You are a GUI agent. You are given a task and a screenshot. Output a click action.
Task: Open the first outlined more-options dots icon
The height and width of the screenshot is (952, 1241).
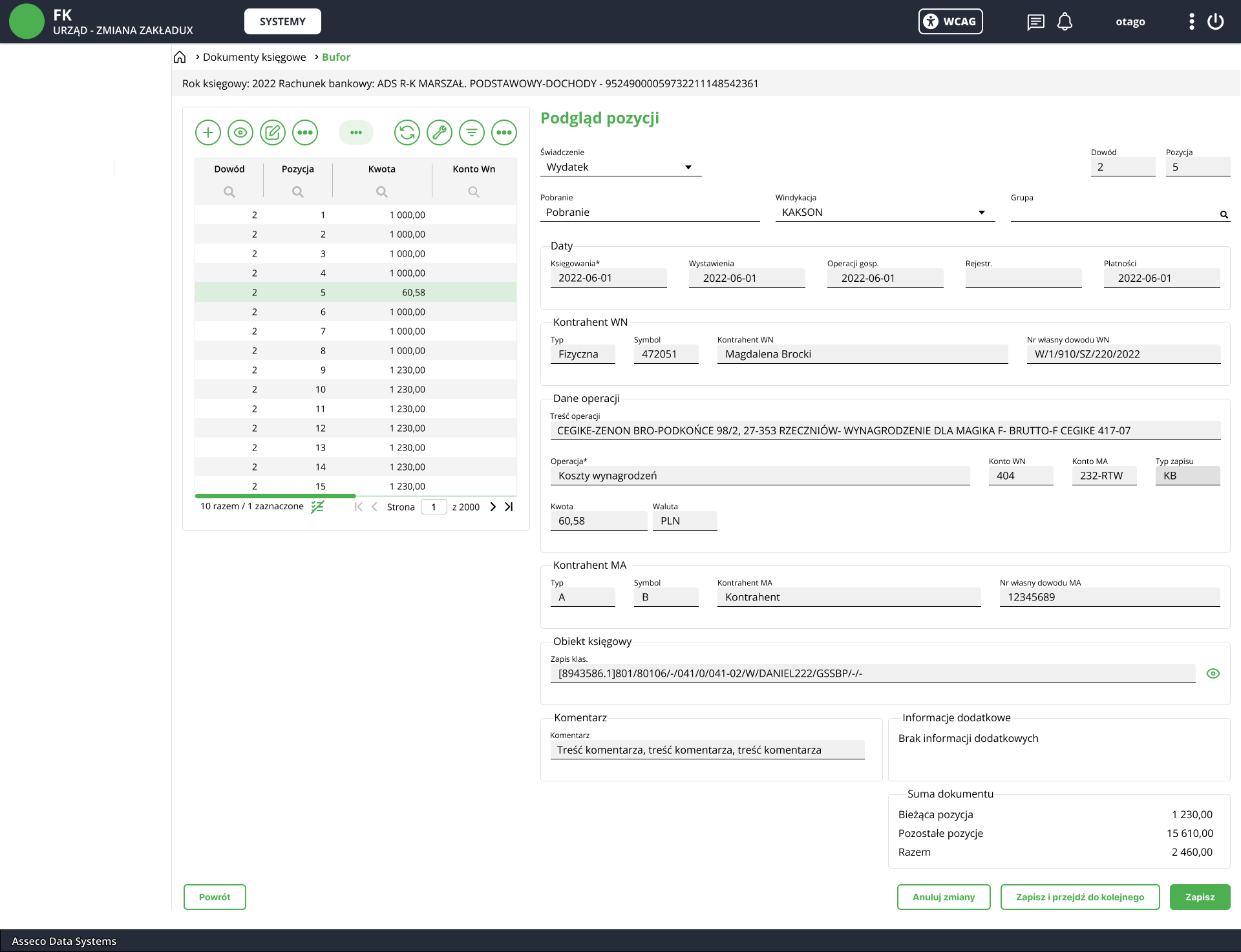(305, 132)
